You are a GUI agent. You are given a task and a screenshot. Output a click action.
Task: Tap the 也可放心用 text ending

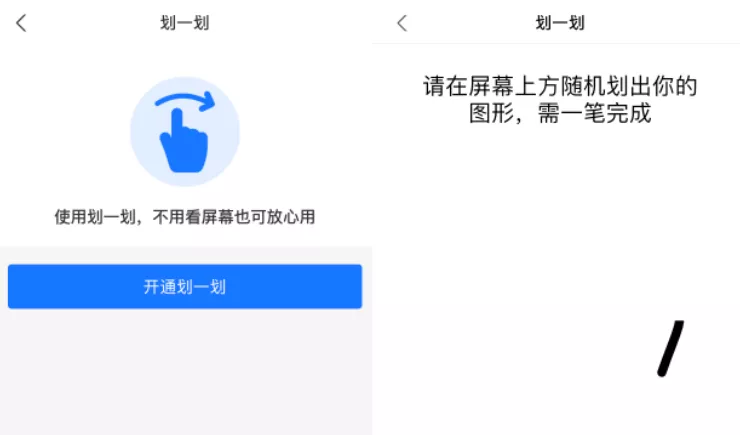[275, 217]
